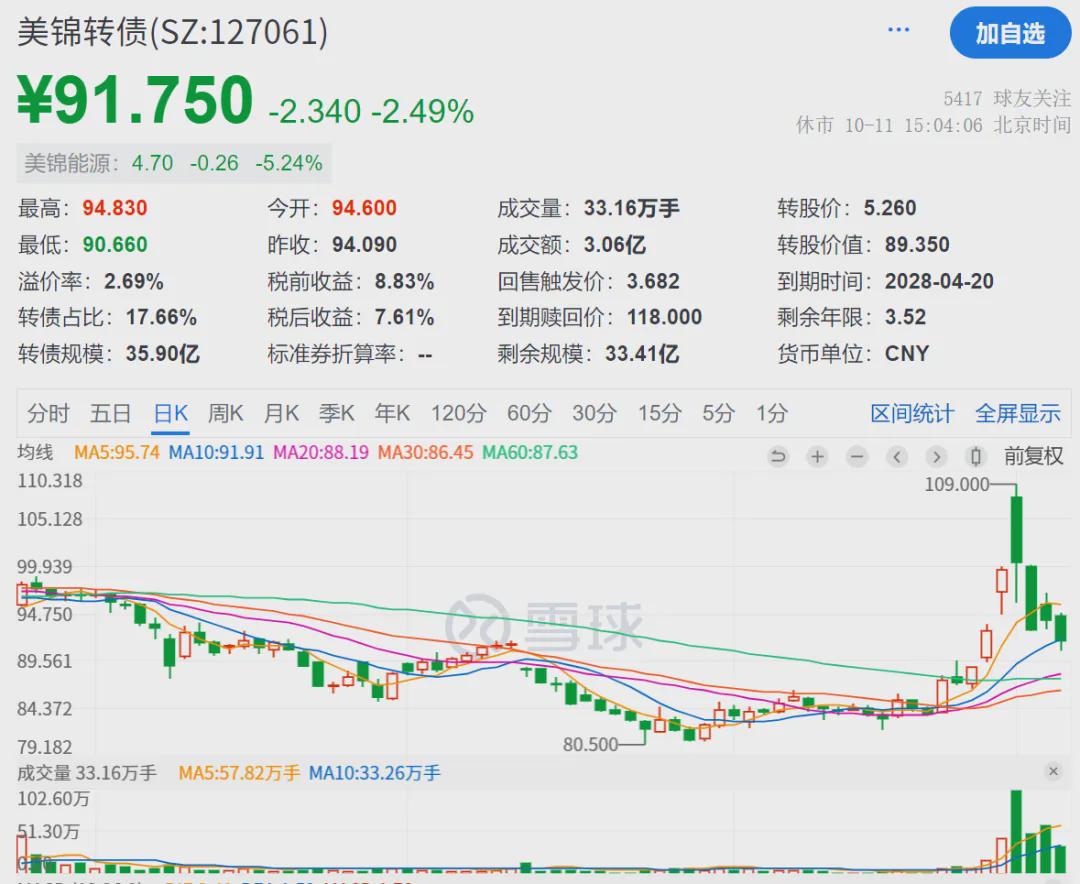Close the 成交量 volume indicator panel
The height and width of the screenshot is (884, 1080).
pyautogui.click(x=1053, y=771)
